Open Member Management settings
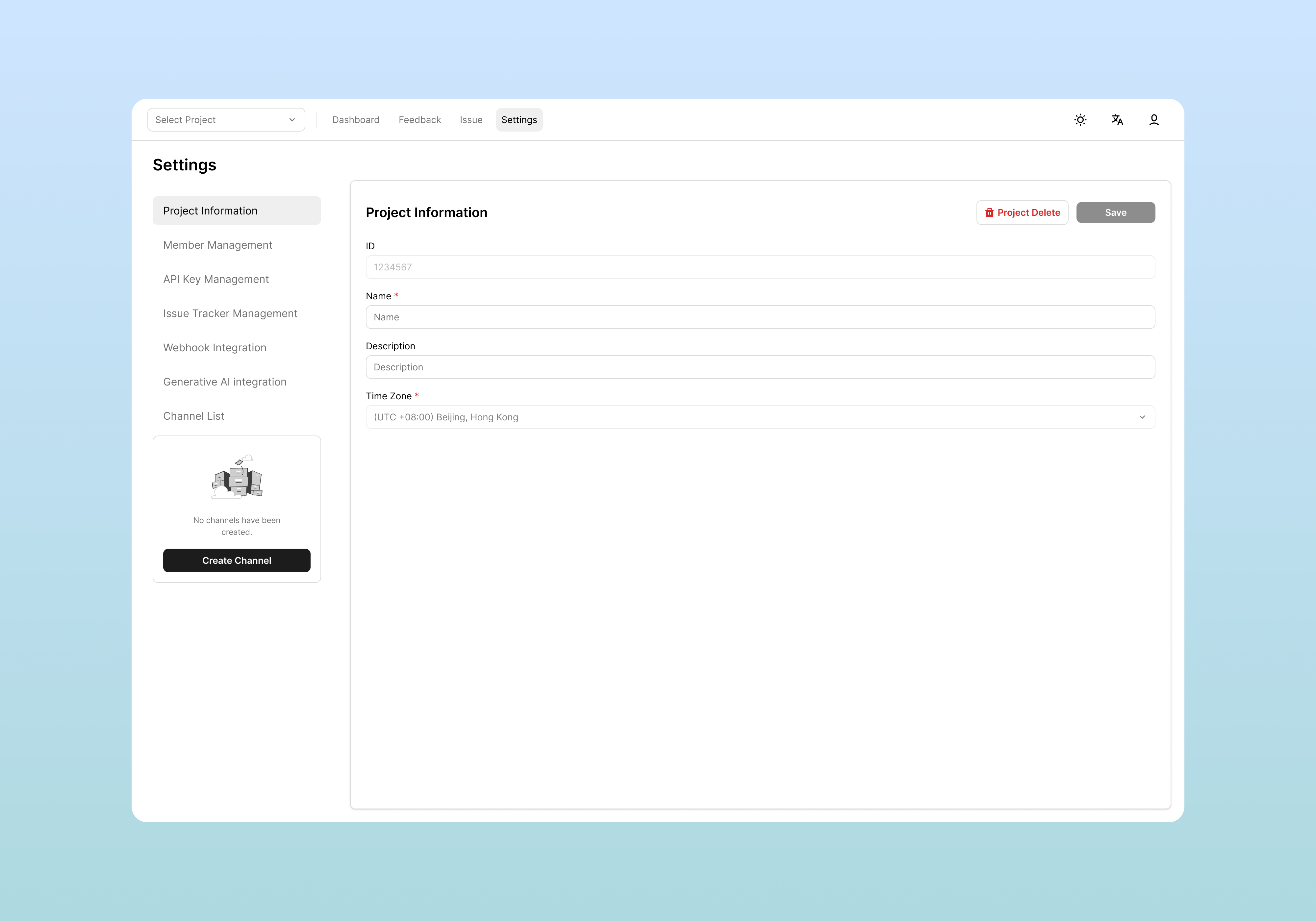Viewport: 1316px width, 921px height. click(217, 245)
